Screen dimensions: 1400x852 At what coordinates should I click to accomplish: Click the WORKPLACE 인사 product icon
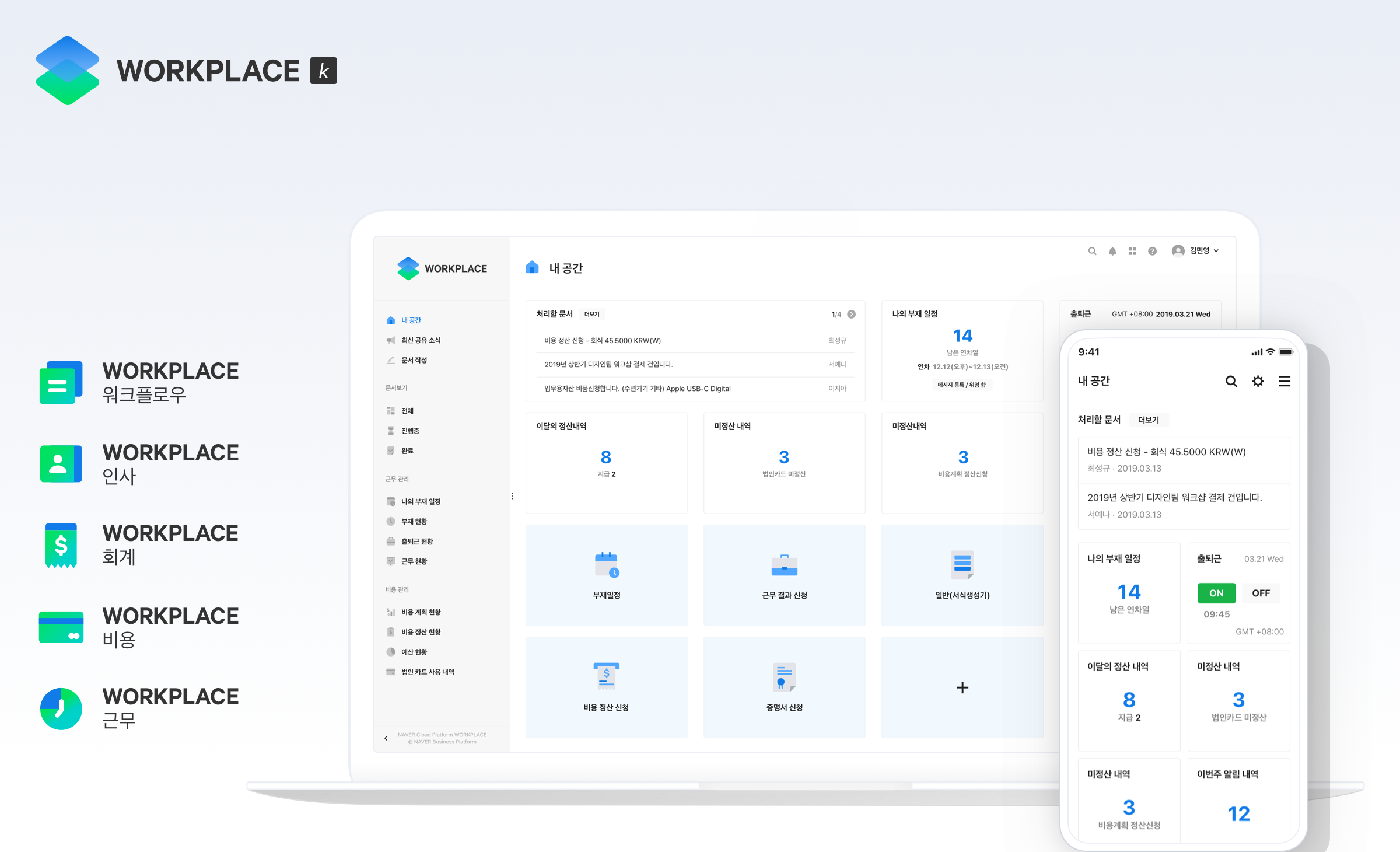pyautogui.click(x=61, y=464)
